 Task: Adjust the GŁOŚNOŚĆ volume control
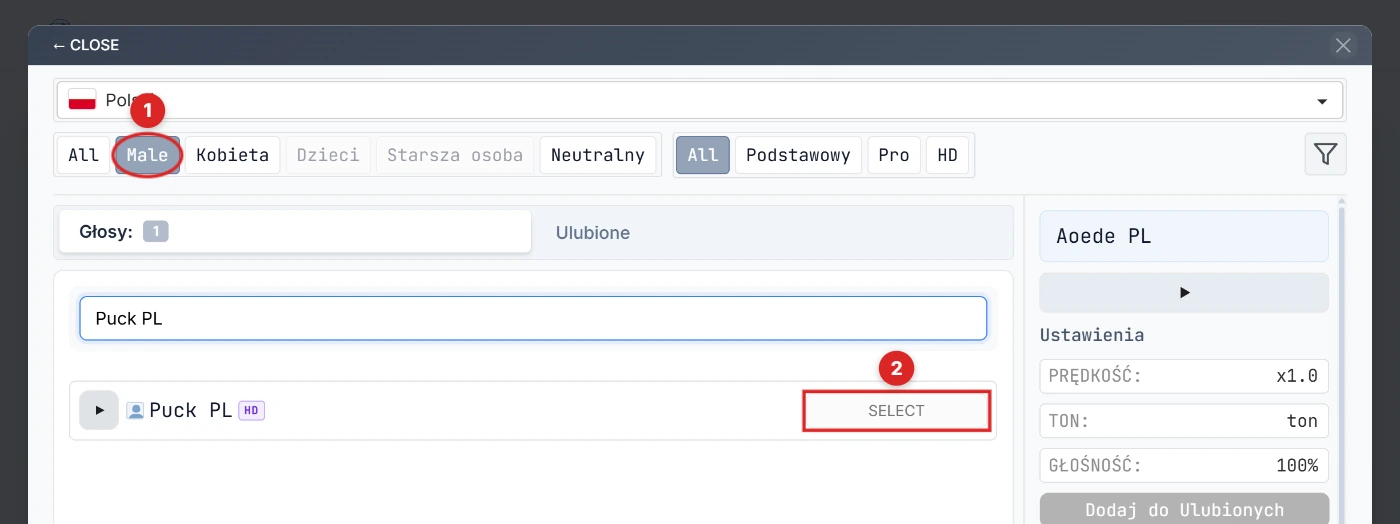[x=1184, y=465]
